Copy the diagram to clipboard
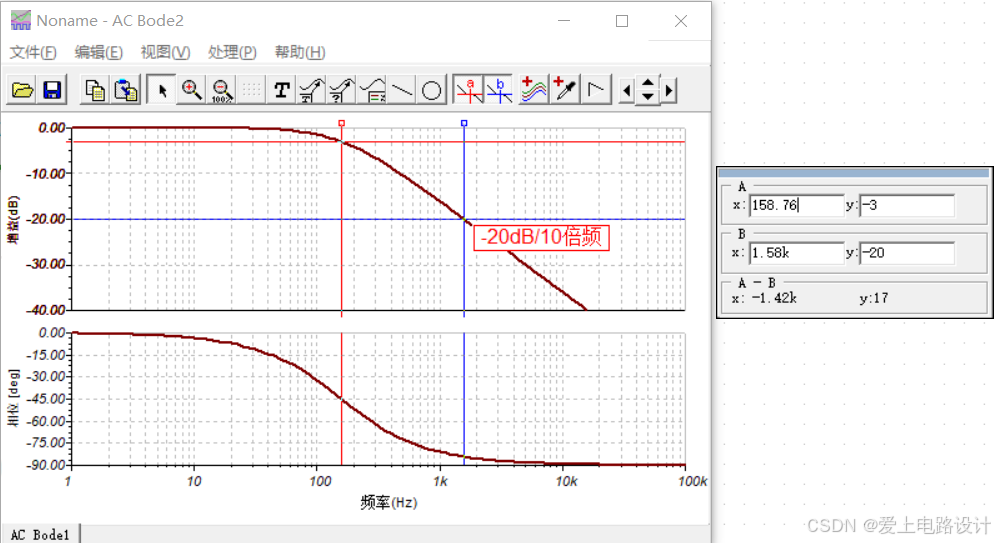This screenshot has height=543, width=995. tap(95, 90)
